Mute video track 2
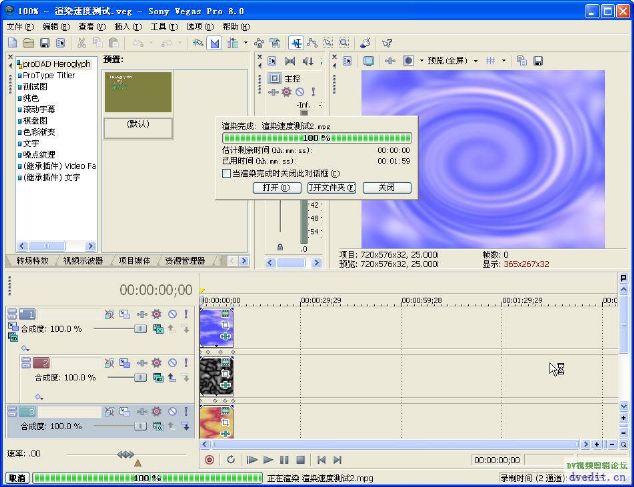 [x=172, y=363]
